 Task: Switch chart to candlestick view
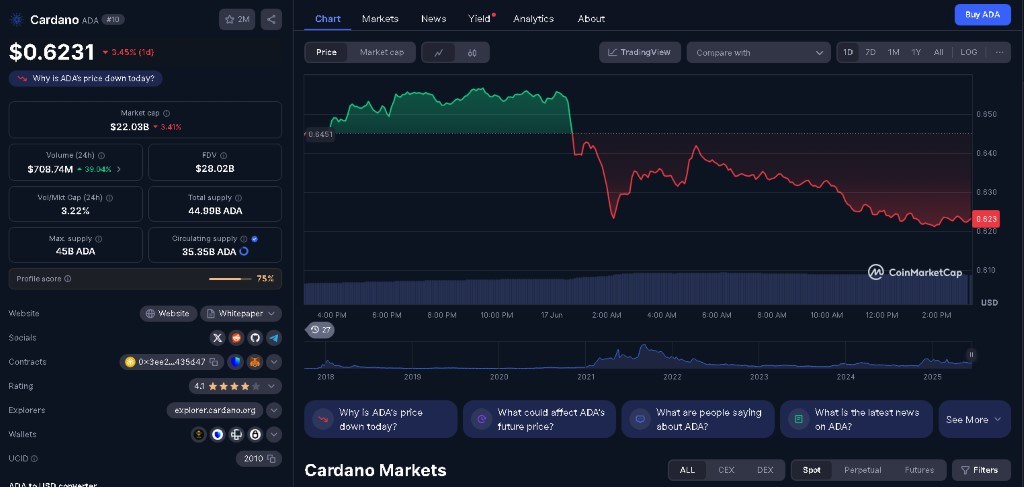pyautogui.click(x=472, y=53)
